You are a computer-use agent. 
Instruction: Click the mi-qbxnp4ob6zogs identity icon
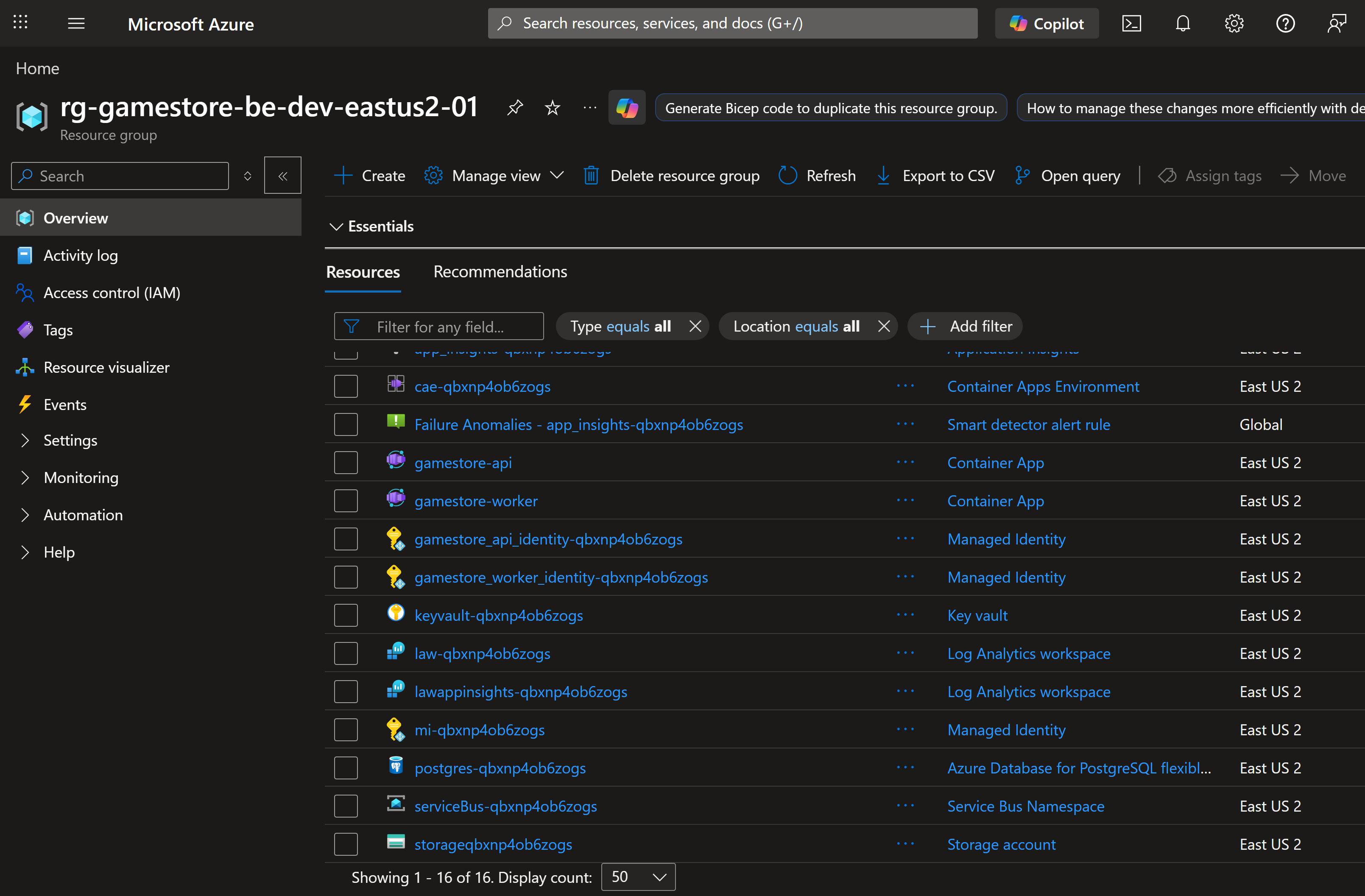[396, 729]
